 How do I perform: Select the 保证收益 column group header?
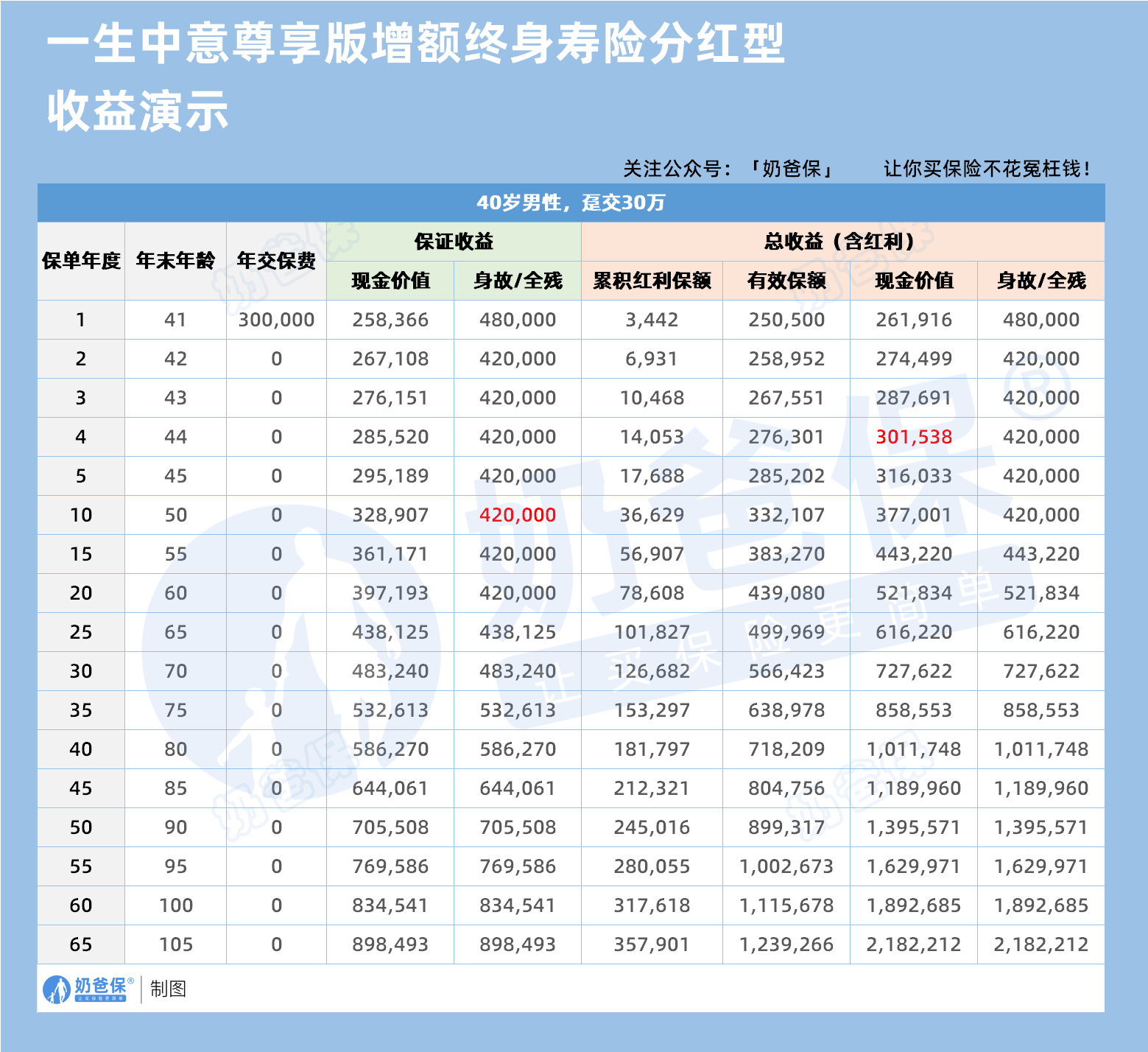tap(454, 242)
